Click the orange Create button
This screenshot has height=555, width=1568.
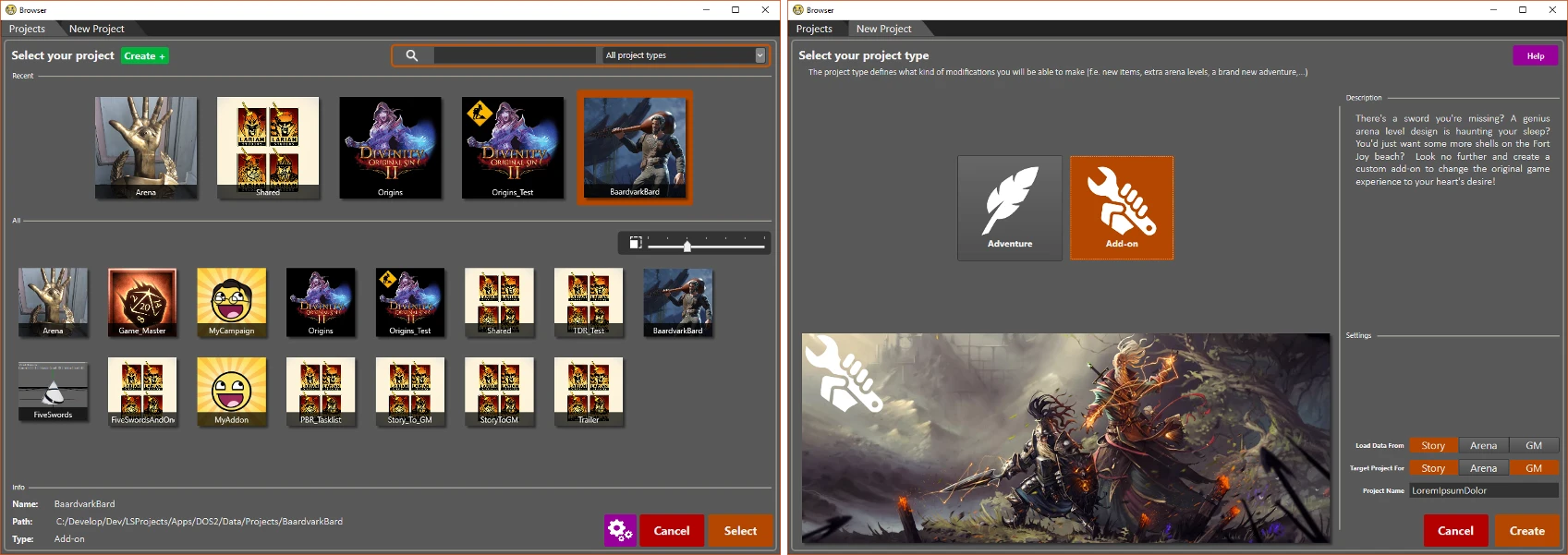pos(1526,530)
